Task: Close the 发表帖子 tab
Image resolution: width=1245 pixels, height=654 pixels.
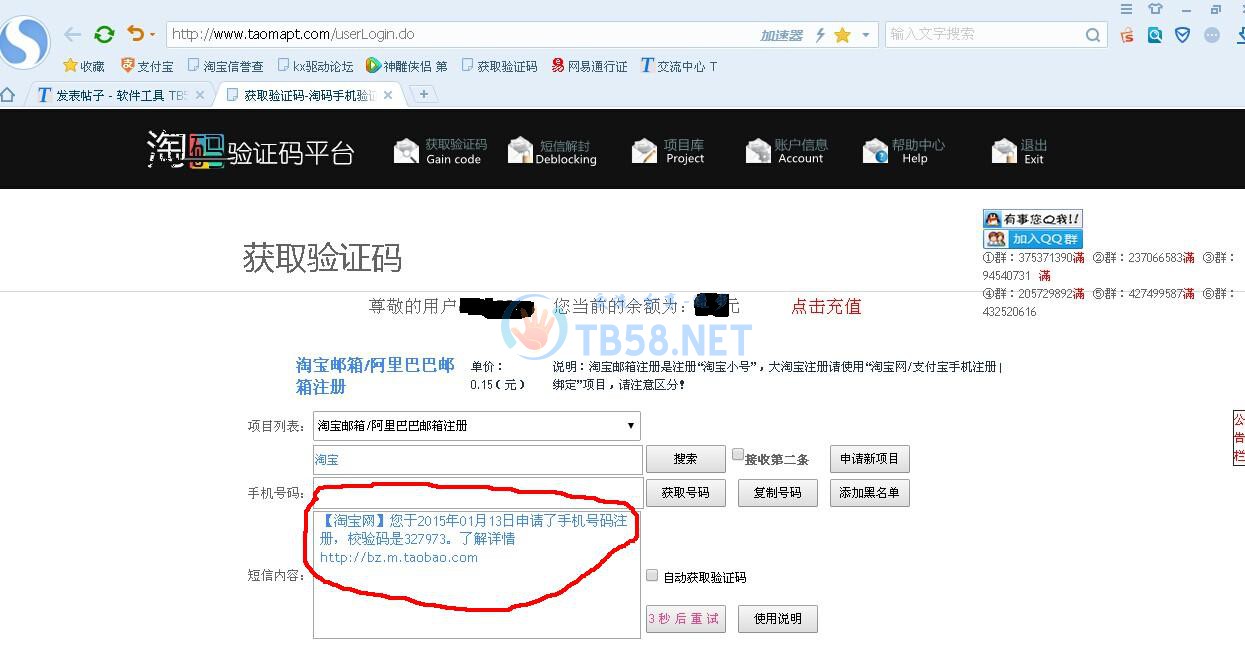Action: (x=200, y=95)
